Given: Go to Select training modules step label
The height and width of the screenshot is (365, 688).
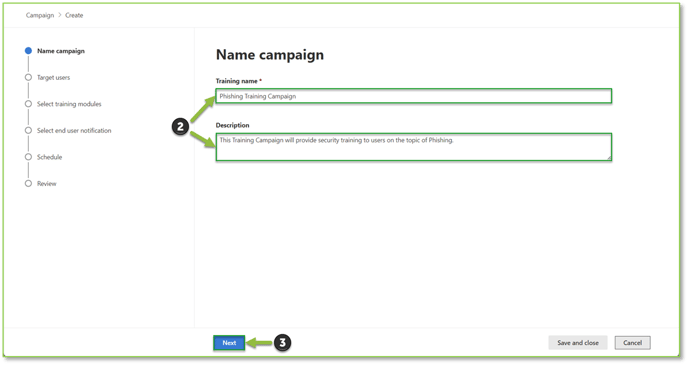Looking at the screenshot, I should (x=69, y=104).
